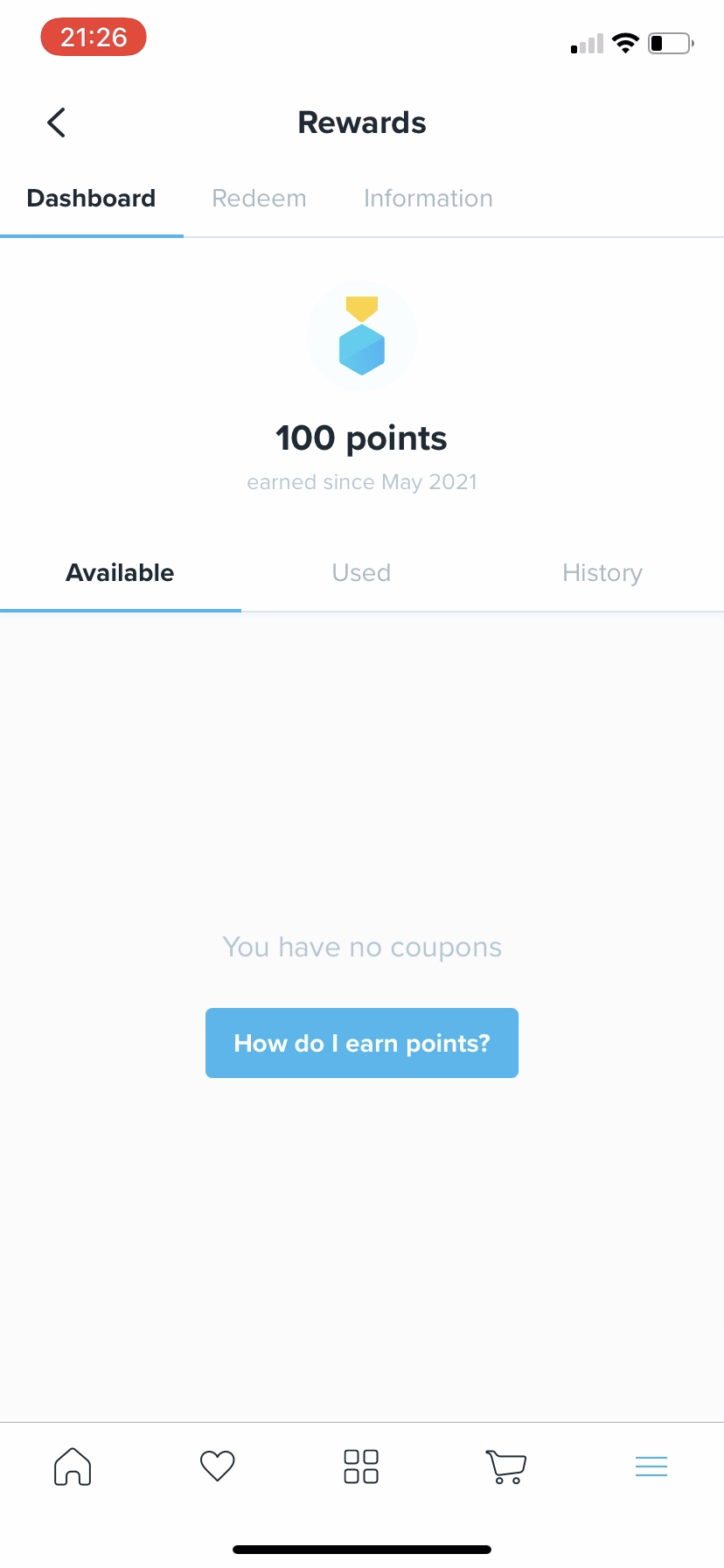Open categories via the grid icon

pos(361,1466)
